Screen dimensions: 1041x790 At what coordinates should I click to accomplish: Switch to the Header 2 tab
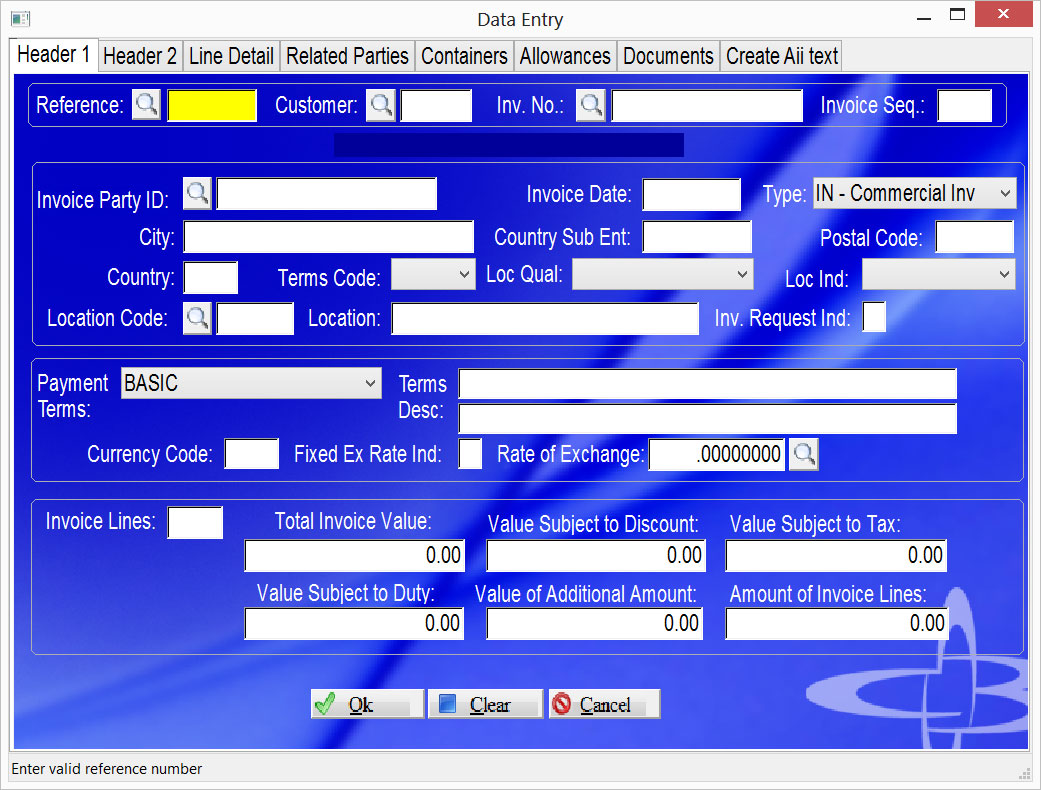[140, 56]
